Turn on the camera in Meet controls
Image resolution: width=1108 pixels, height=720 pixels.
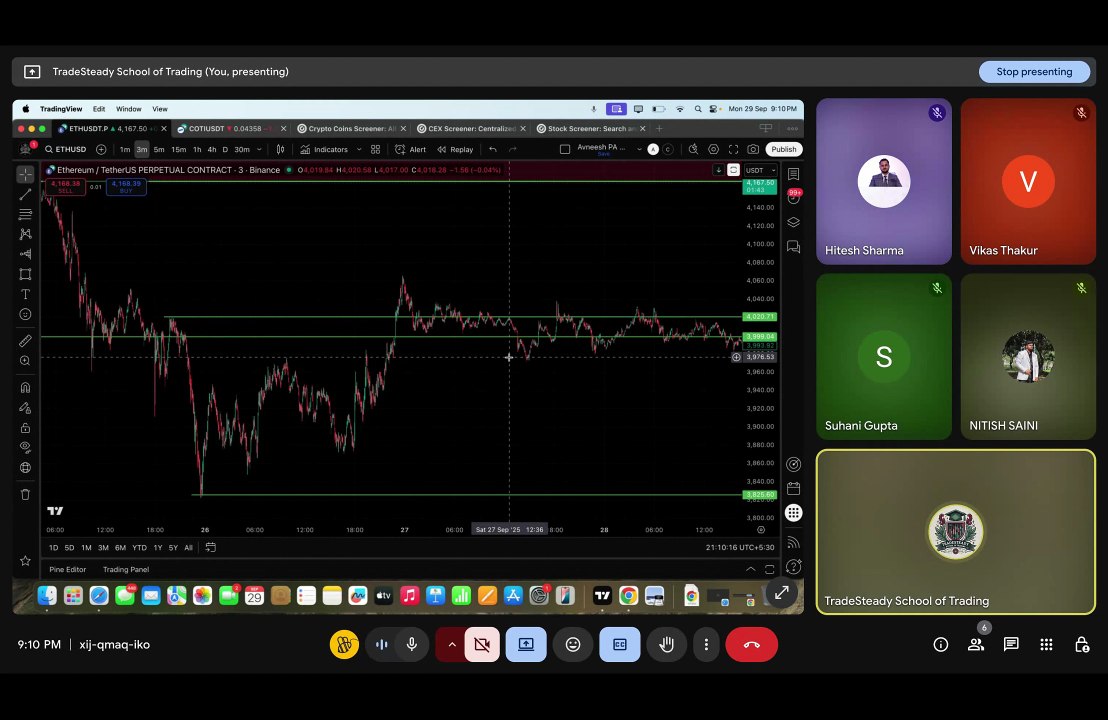[x=482, y=644]
